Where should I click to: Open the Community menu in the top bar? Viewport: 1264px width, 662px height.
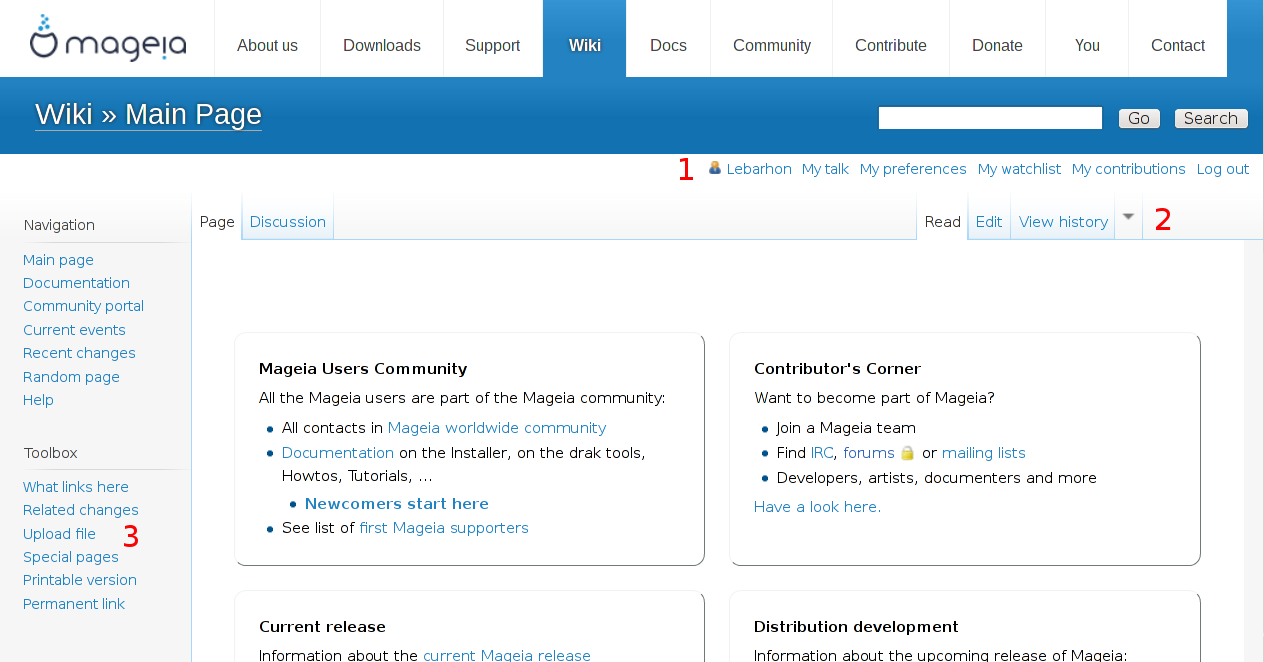pyautogui.click(x=772, y=45)
